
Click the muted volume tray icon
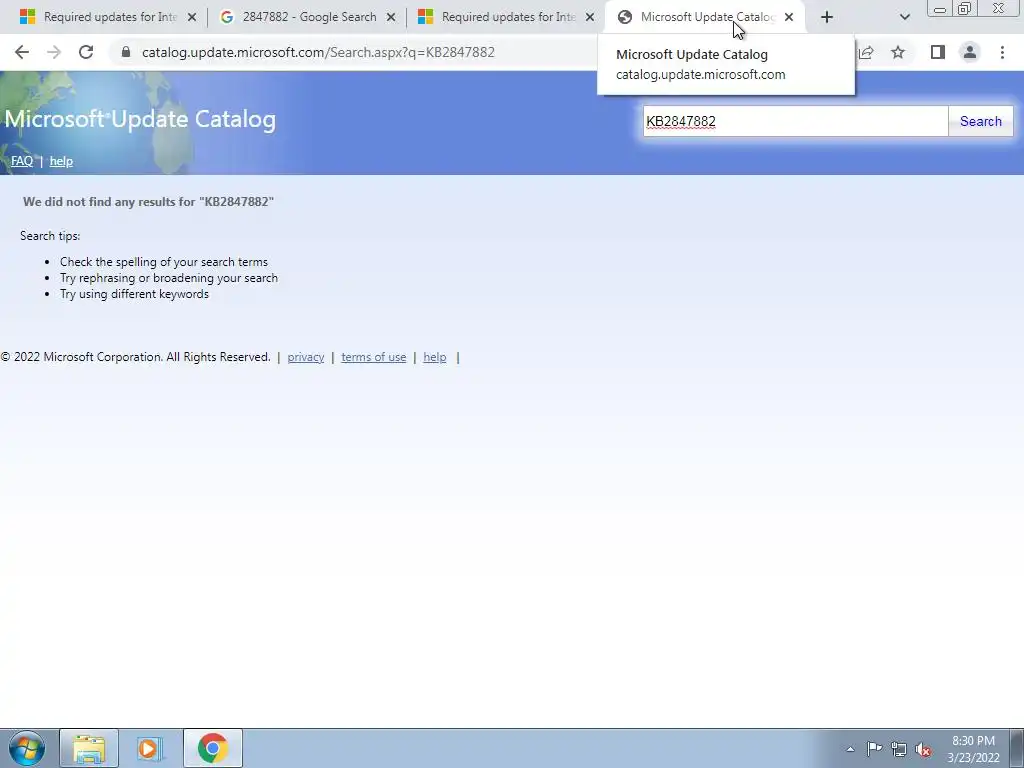point(923,750)
